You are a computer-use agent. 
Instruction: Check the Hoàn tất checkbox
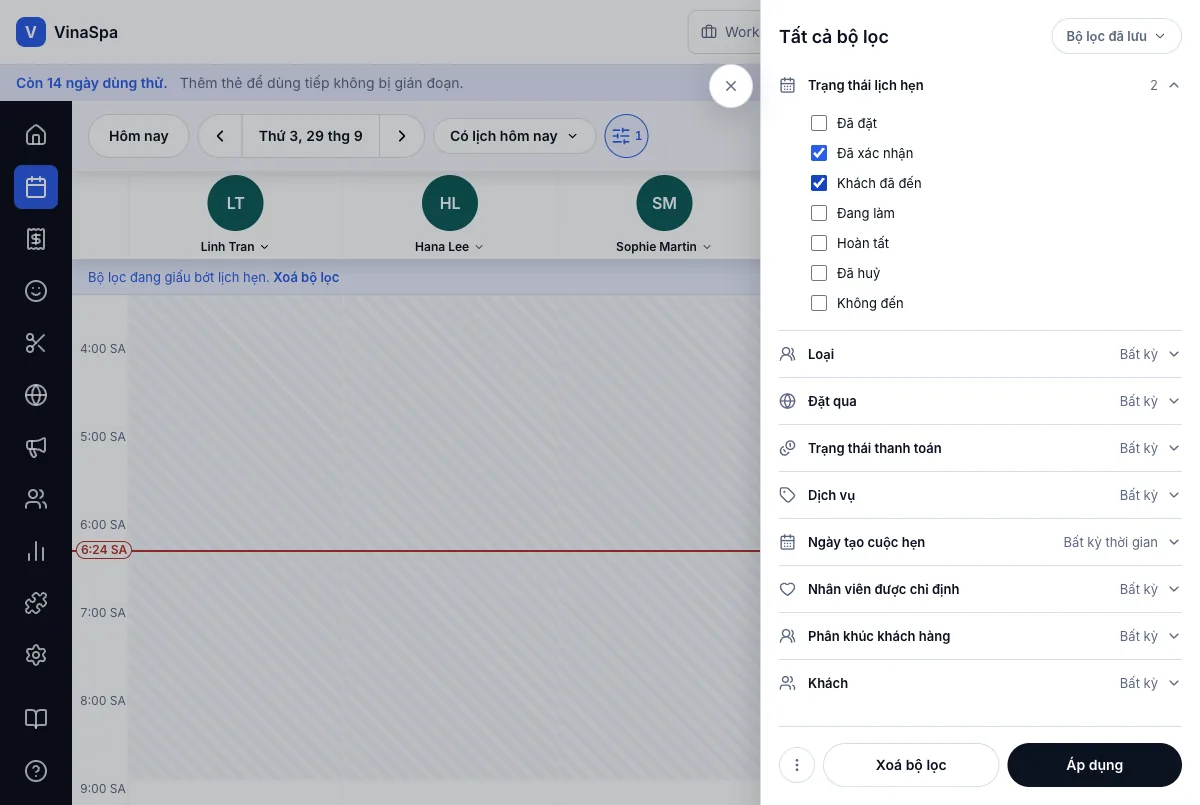pos(819,243)
